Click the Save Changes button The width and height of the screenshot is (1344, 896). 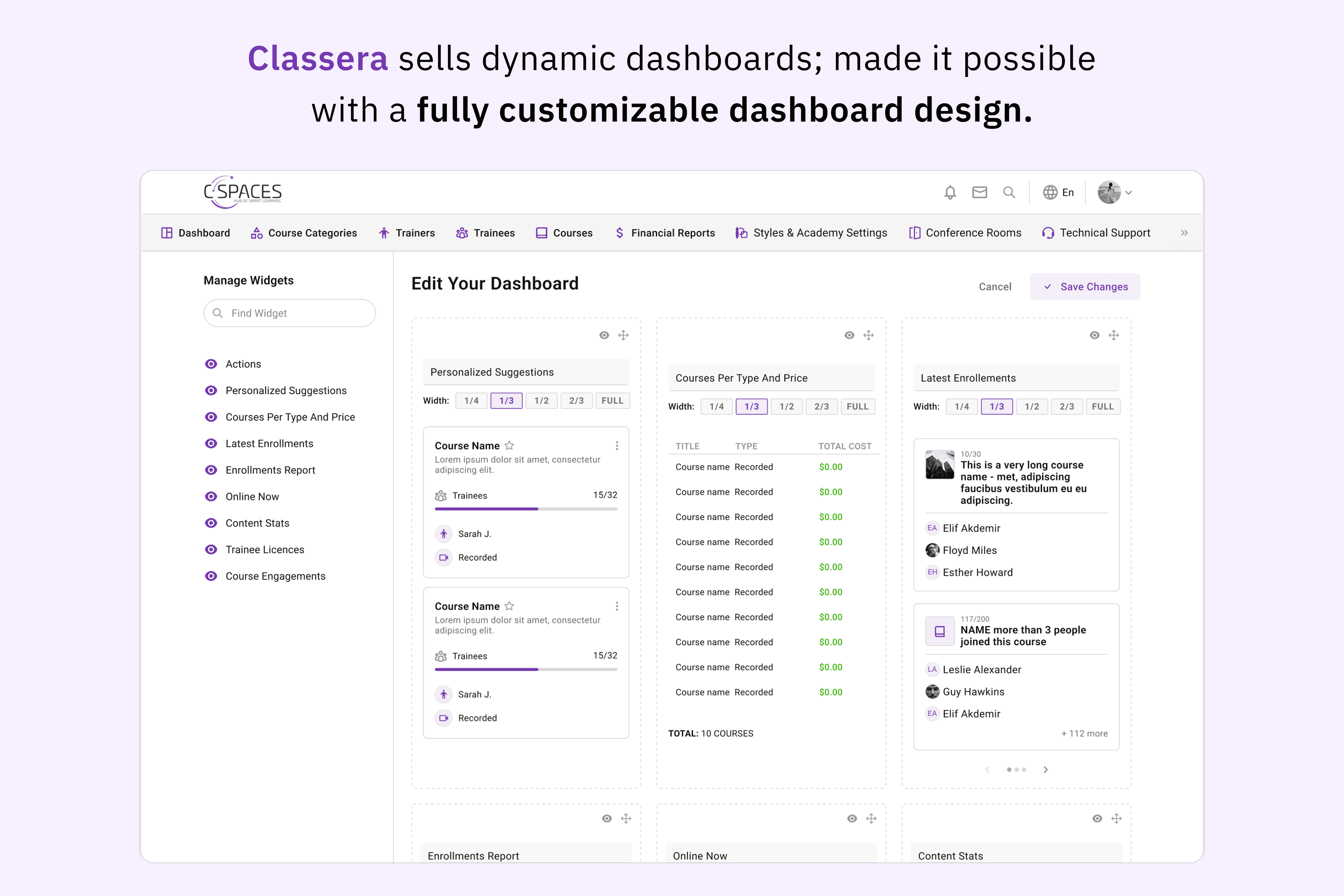click(1085, 287)
